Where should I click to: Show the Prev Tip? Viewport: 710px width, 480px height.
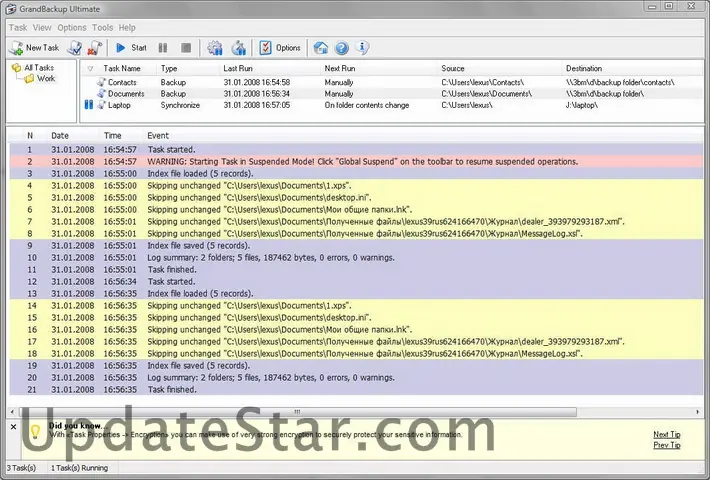(x=667, y=445)
